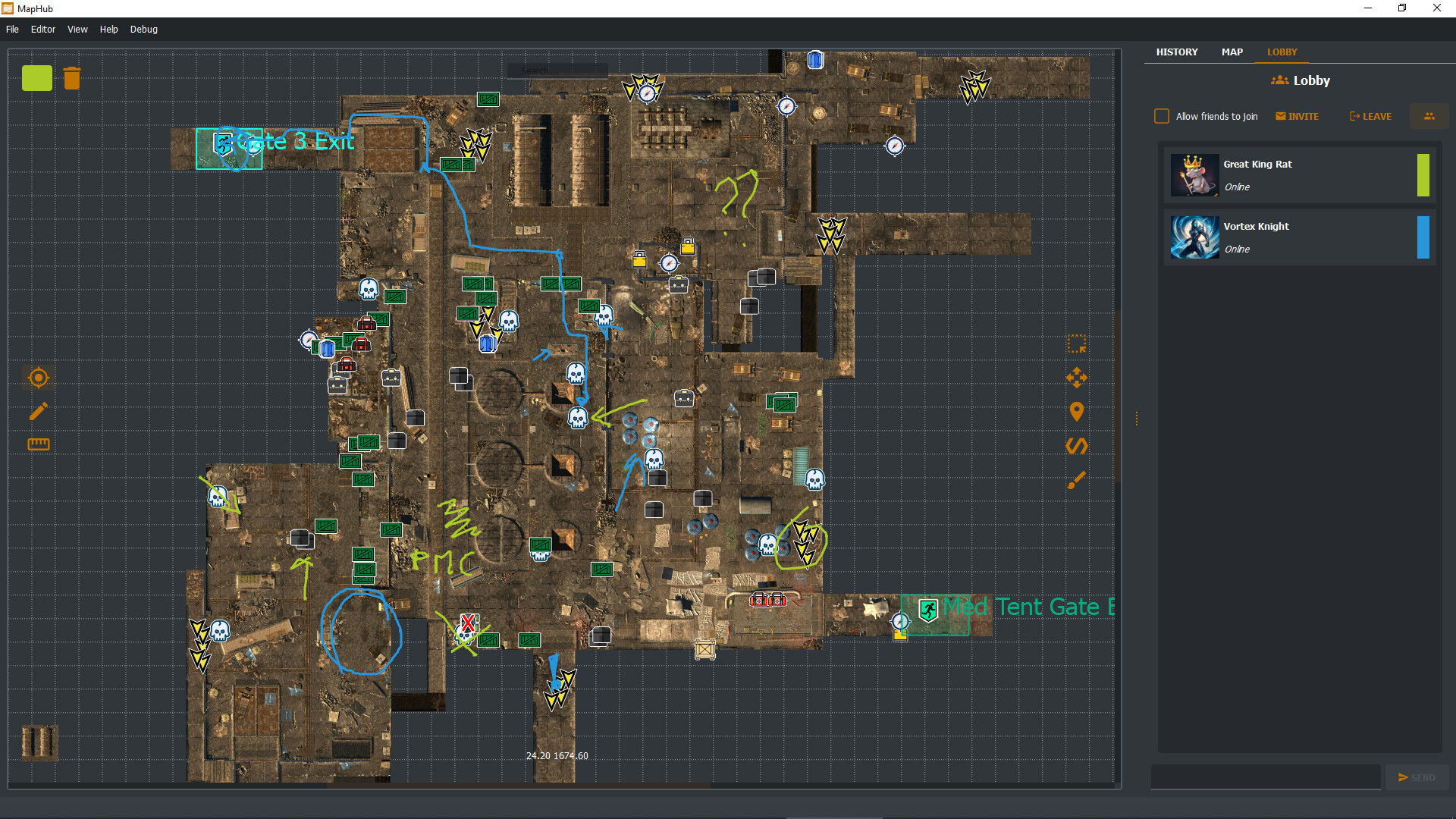The height and width of the screenshot is (819, 1456).
Task: Open the Editor menu
Action: (x=43, y=29)
